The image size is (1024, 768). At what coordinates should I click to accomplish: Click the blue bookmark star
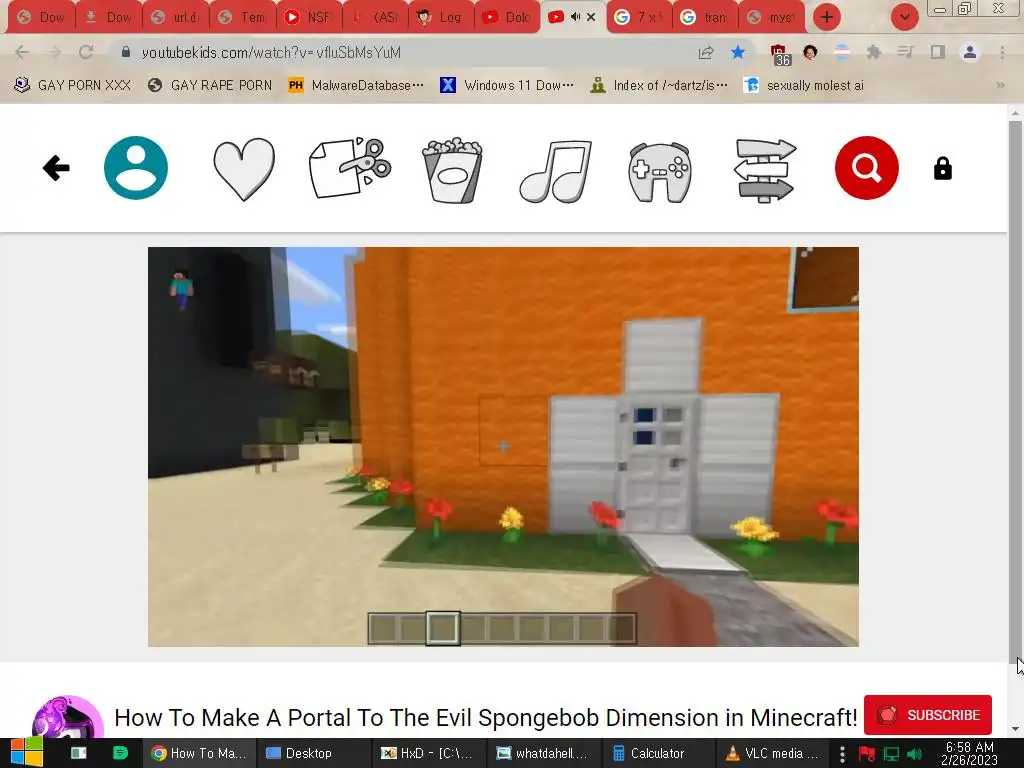(738, 52)
